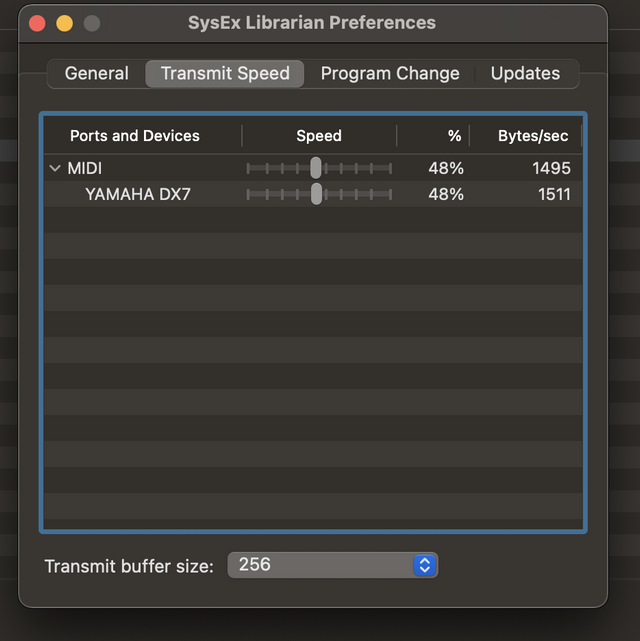Screen dimensions: 640x641
Task: Click the Ports and Devices column header
Action: 135,136
